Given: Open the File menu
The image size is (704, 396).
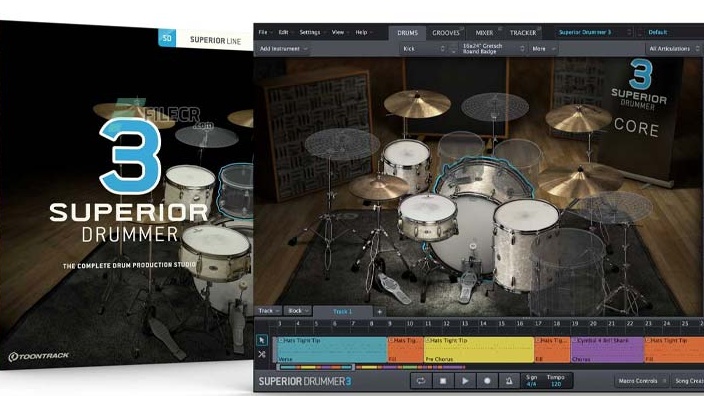Looking at the screenshot, I should (265, 32).
